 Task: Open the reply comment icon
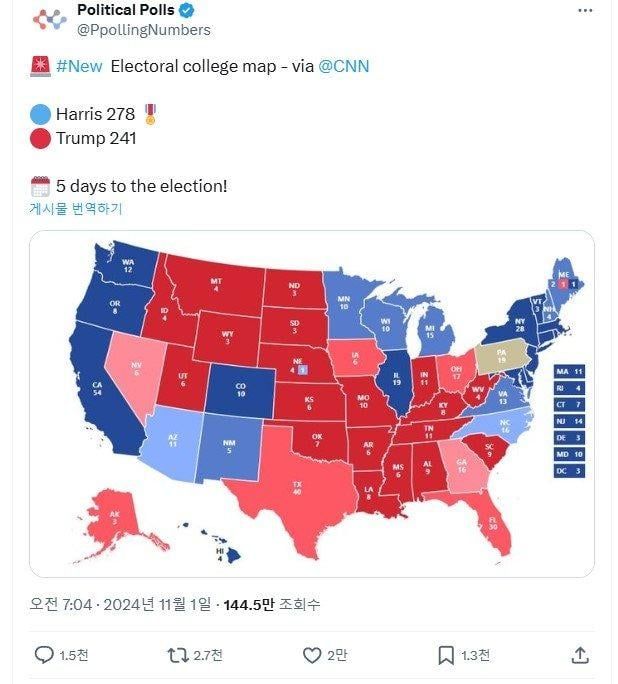pyautogui.click(x=45, y=655)
